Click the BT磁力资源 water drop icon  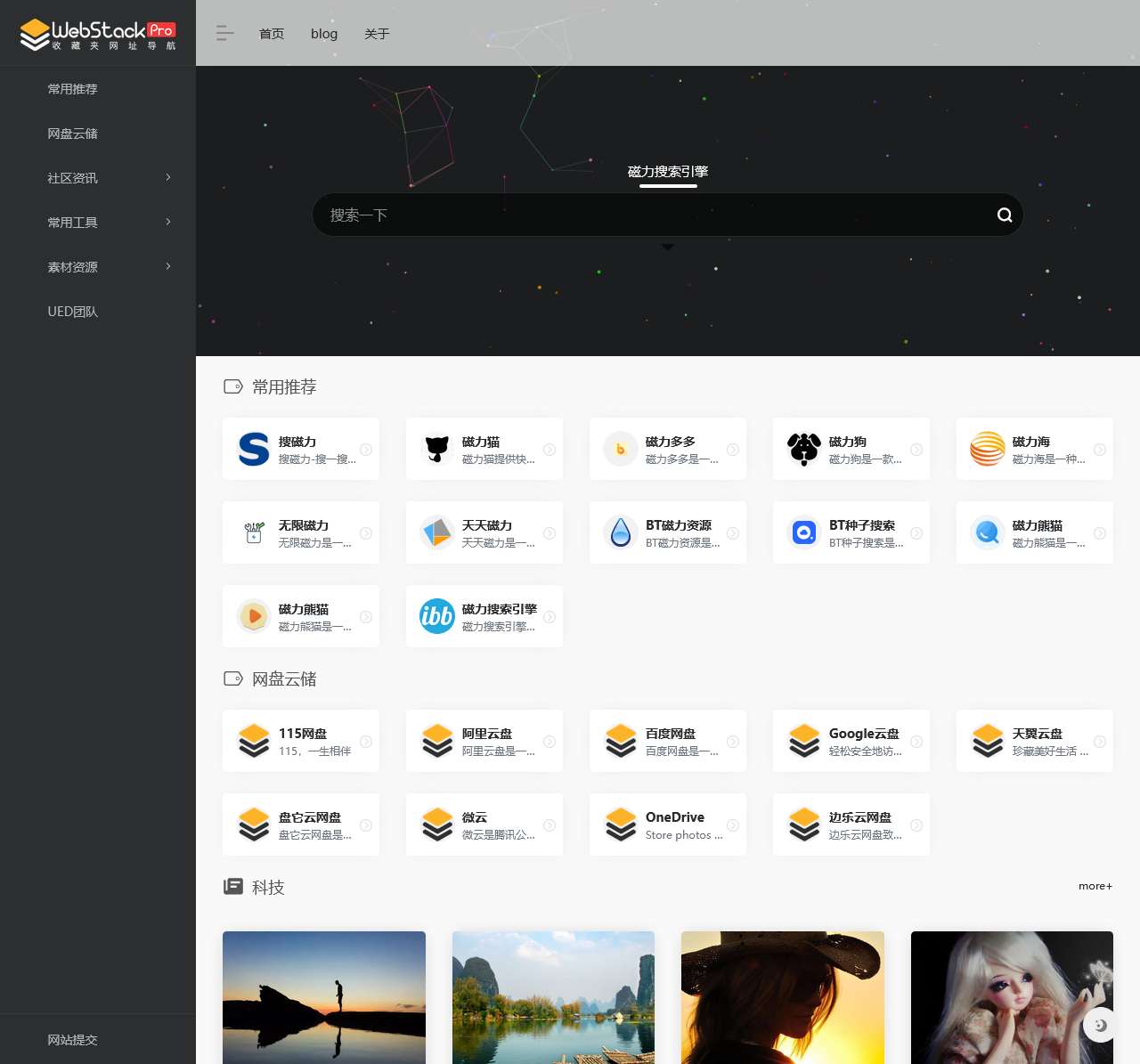click(x=621, y=532)
